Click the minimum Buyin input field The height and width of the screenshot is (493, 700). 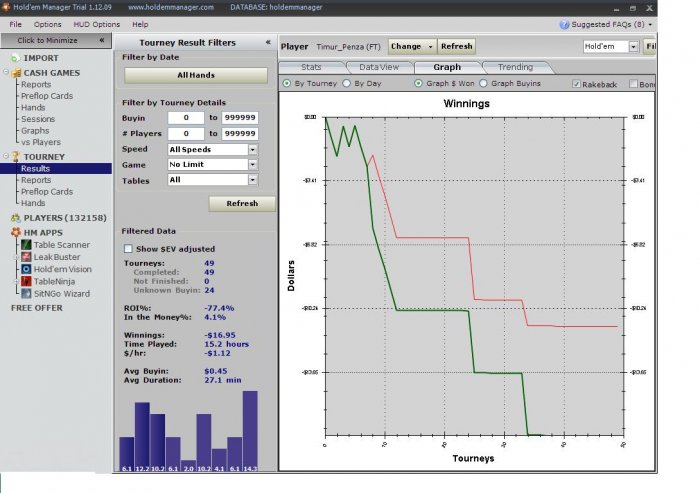[185, 118]
